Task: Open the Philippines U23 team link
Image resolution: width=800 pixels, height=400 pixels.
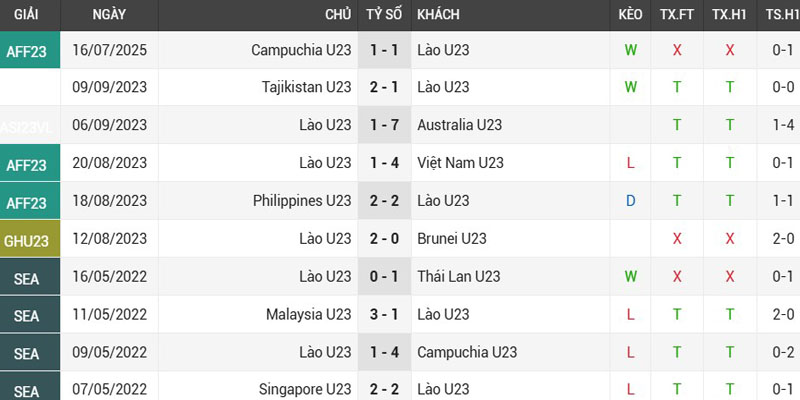Action: click(x=303, y=201)
